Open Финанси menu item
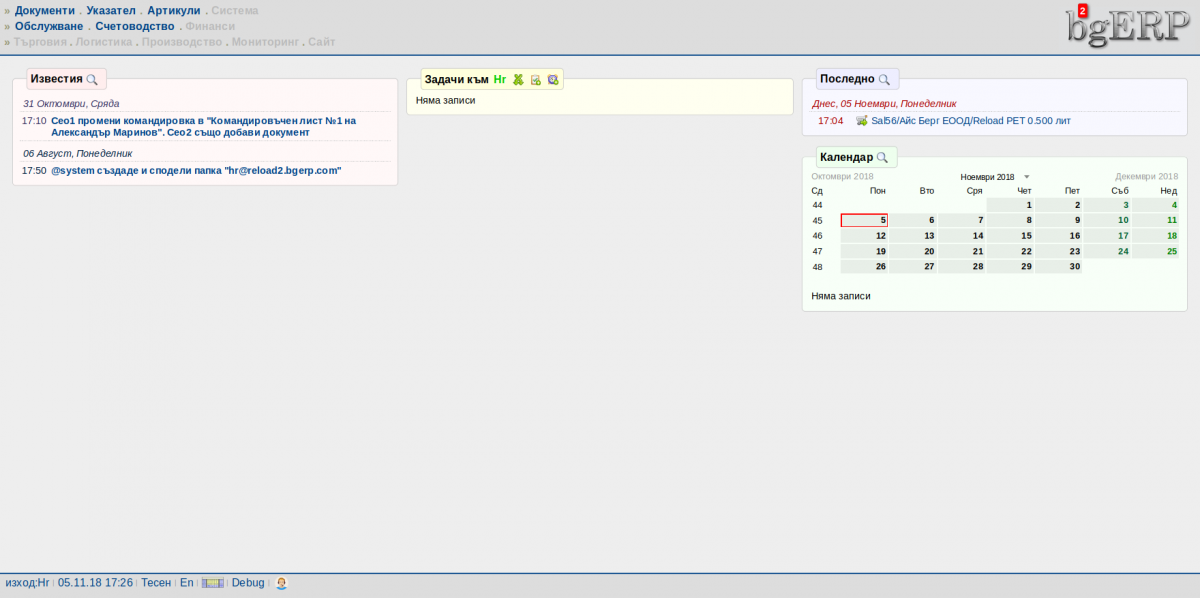This screenshot has height=598, width=1200. click(211, 26)
